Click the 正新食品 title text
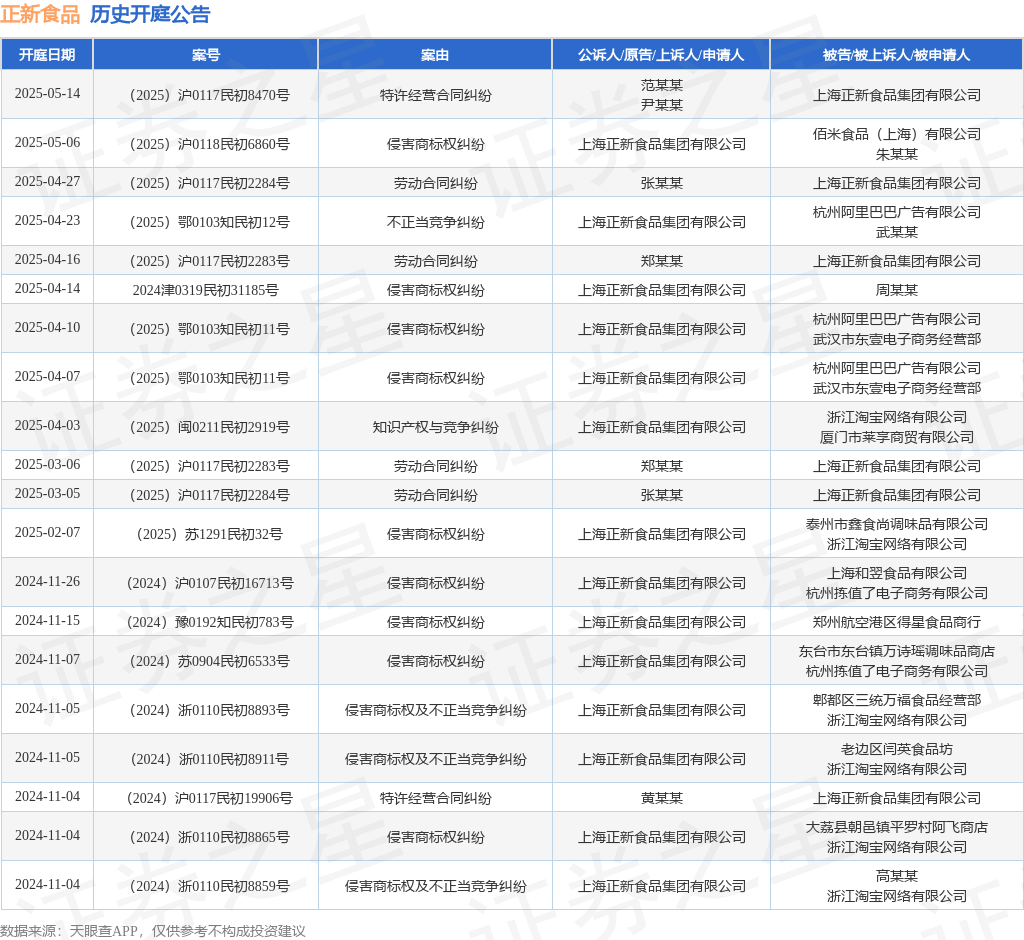Image resolution: width=1024 pixels, height=940 pixels. [x=40, y=14]
